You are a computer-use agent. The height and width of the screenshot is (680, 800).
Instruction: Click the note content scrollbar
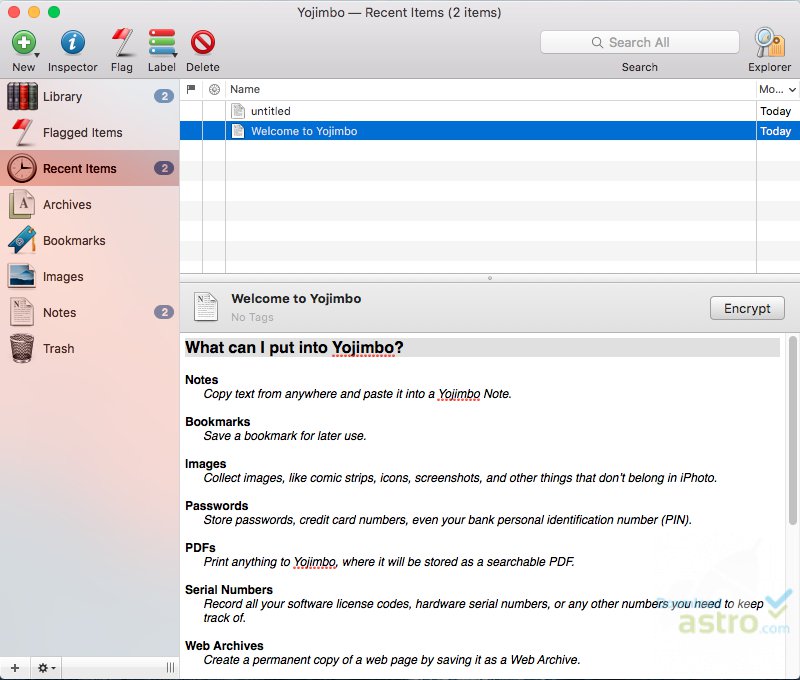coord(792,430)
